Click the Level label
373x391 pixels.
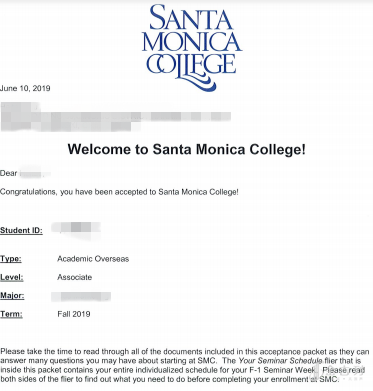point(12,277)
